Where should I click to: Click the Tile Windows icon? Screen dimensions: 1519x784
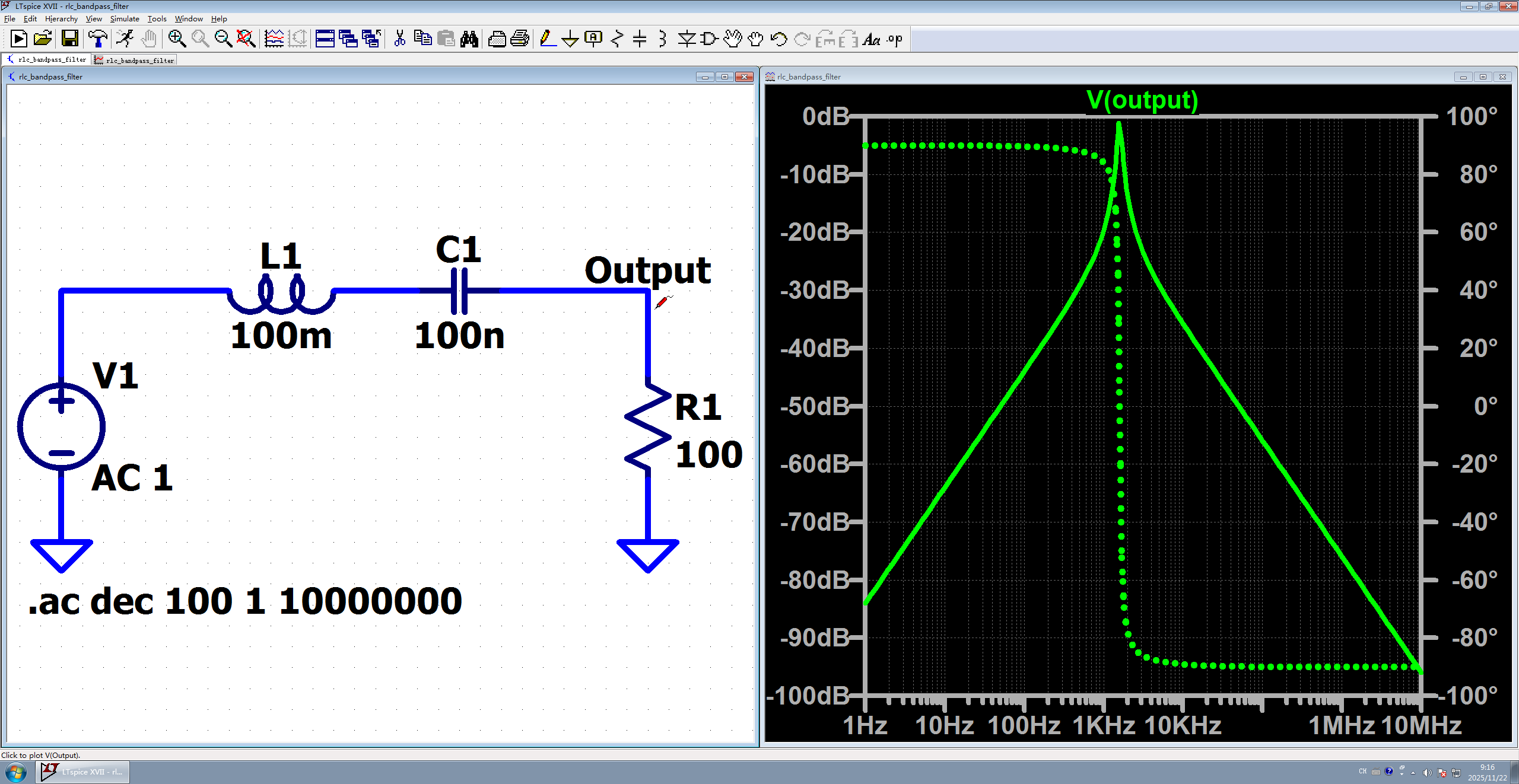[325, 39]
